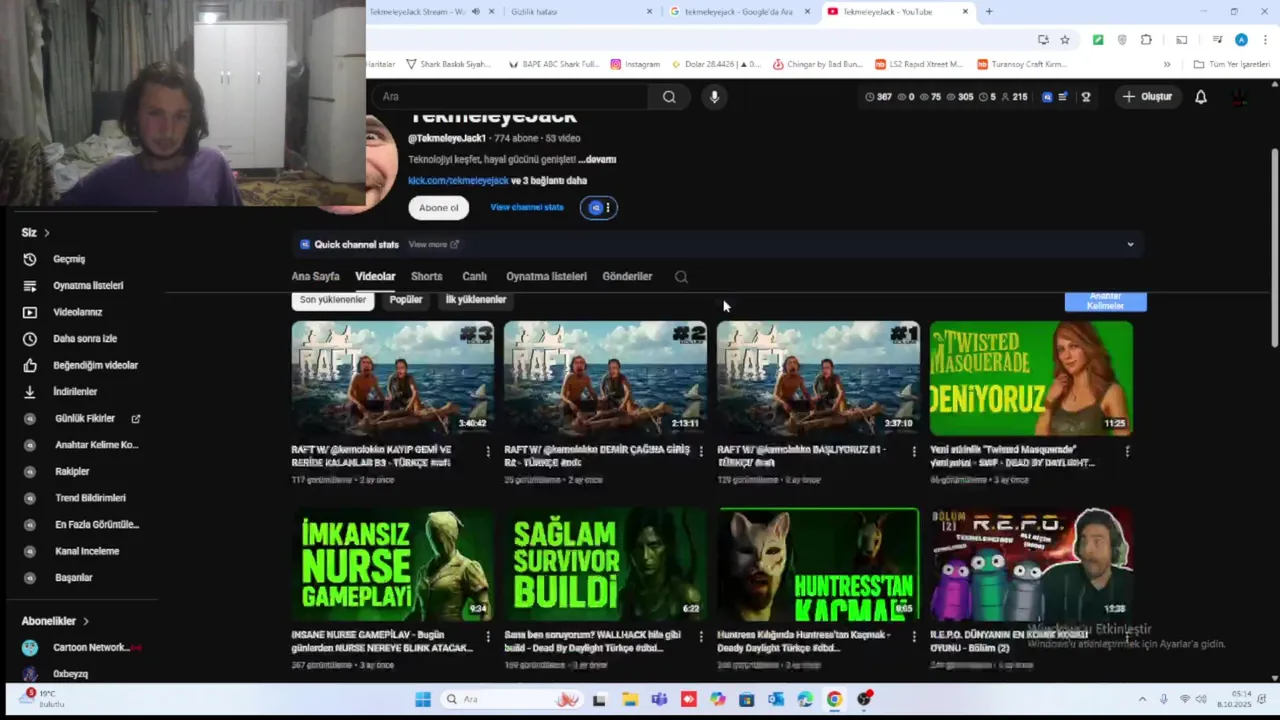Image resolution: width=1280 pixels, height=720 pixels.
Task: Open Daha sonra izle in sidebar
Action: (x=84, y=339)
